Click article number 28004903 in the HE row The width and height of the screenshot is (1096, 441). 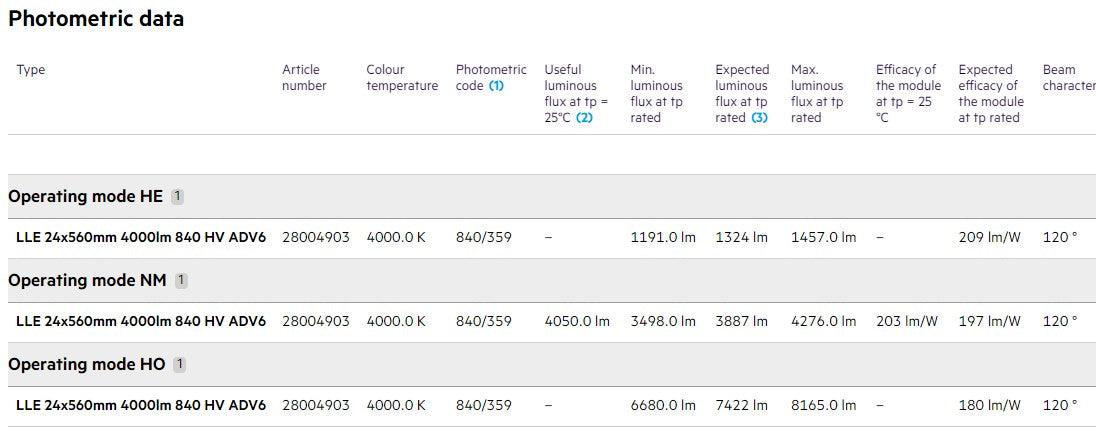point(316,238)
